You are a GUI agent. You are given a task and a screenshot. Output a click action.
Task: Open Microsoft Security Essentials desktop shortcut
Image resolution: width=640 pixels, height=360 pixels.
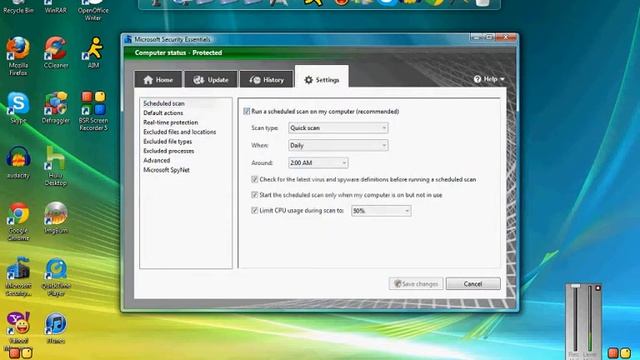[x=18, y=277]
